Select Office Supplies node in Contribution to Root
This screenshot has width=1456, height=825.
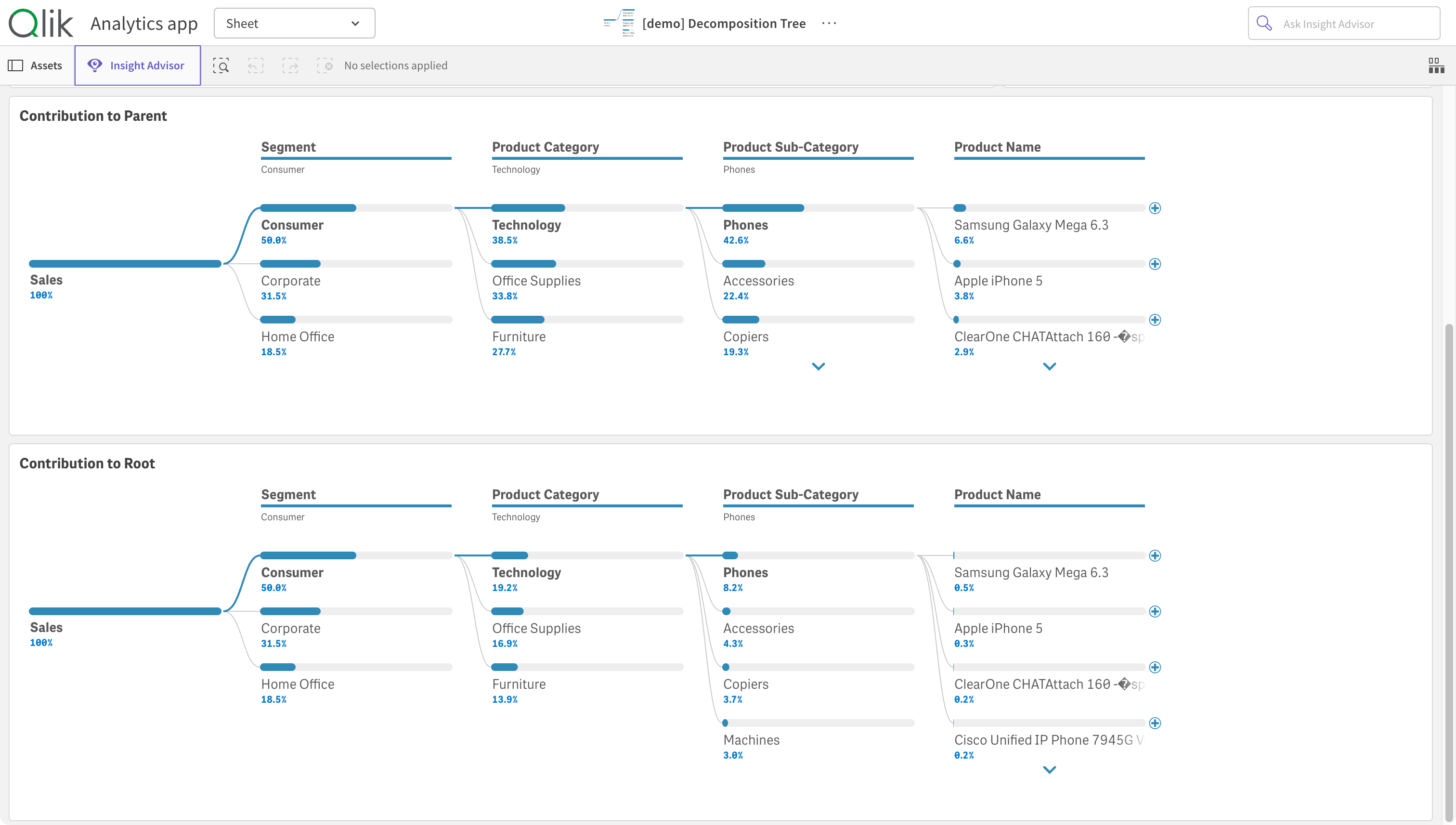pos(535,628)
